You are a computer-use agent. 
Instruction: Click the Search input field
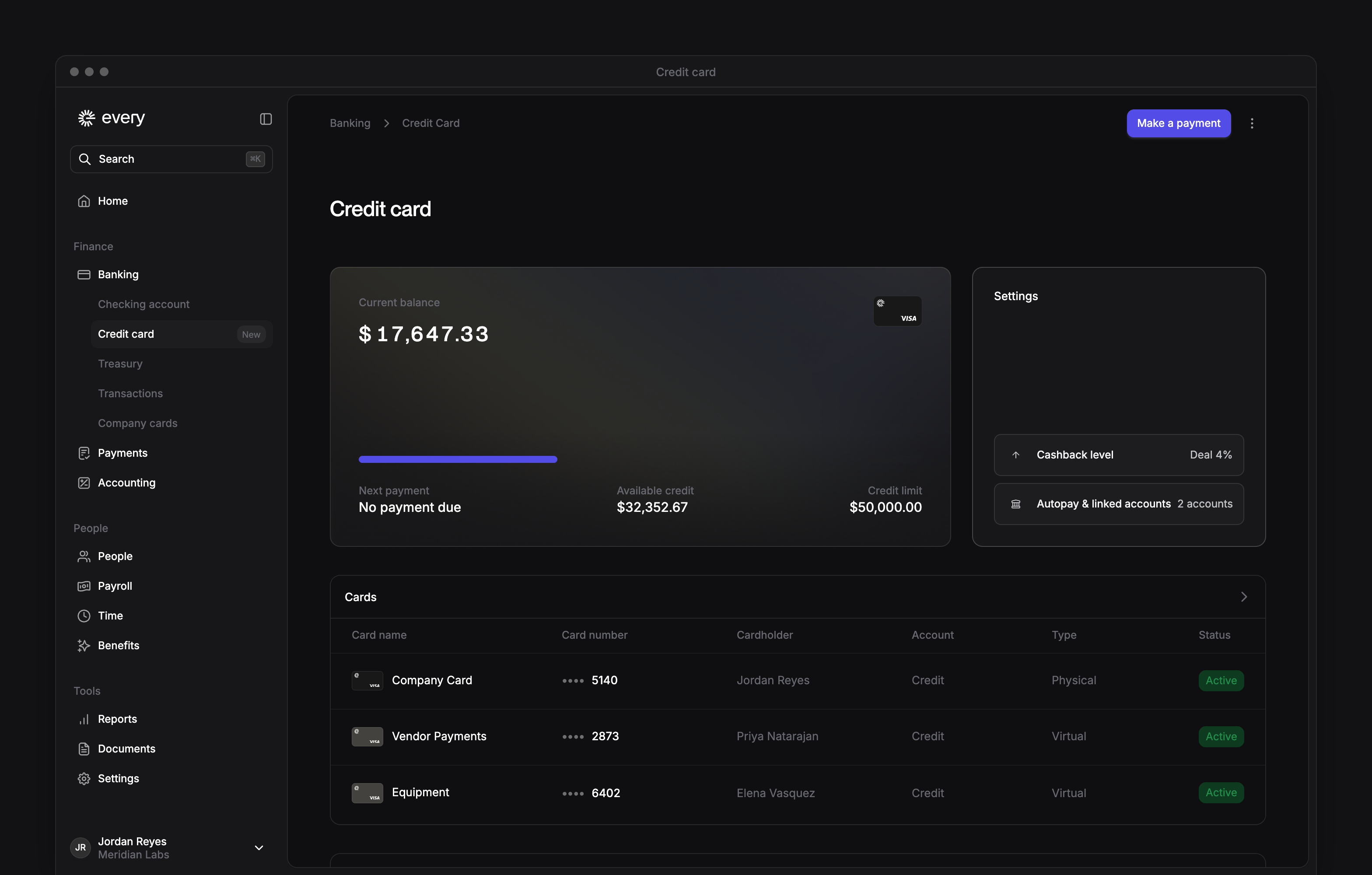[x=171, y=159]
